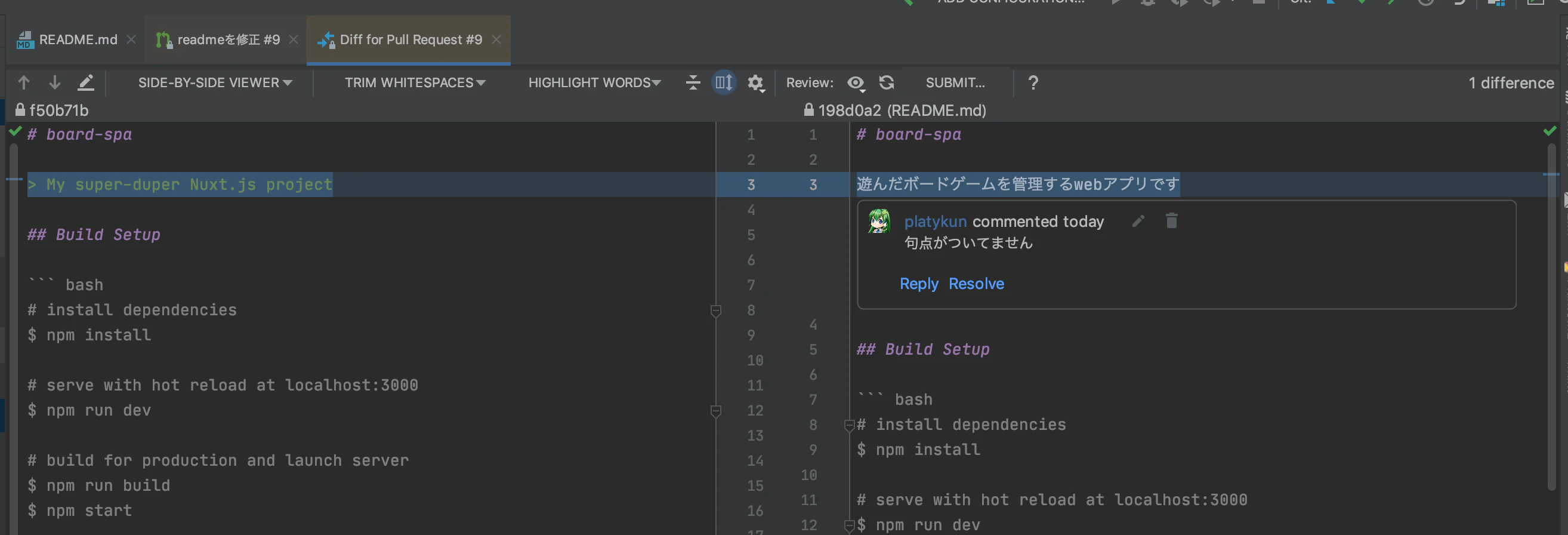
Task: Delete the comment with trash icon
Action: click(x=1171, y=220)
